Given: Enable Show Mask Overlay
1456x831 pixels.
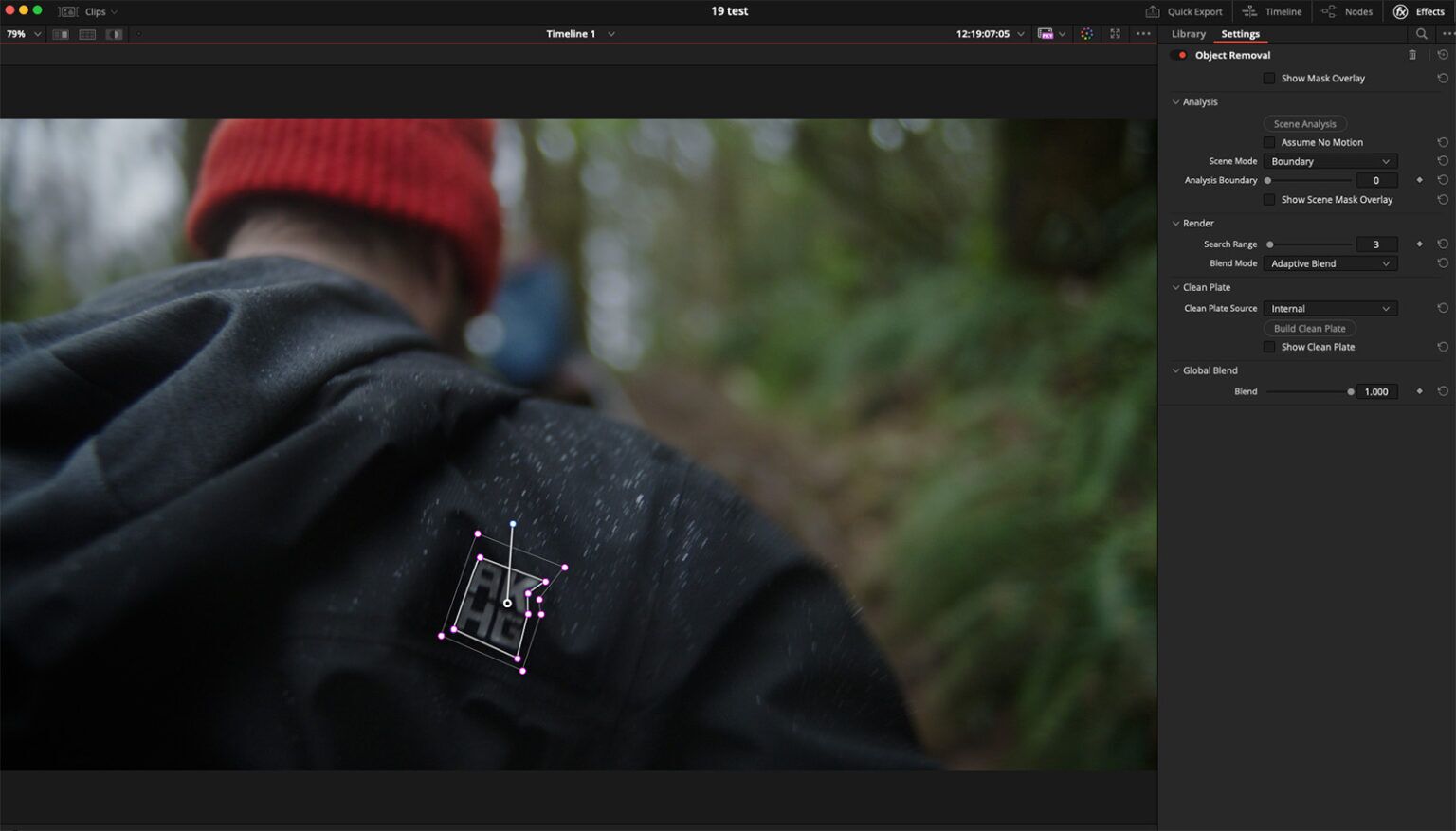Looking at the screenshot, I should (1269, 78).
